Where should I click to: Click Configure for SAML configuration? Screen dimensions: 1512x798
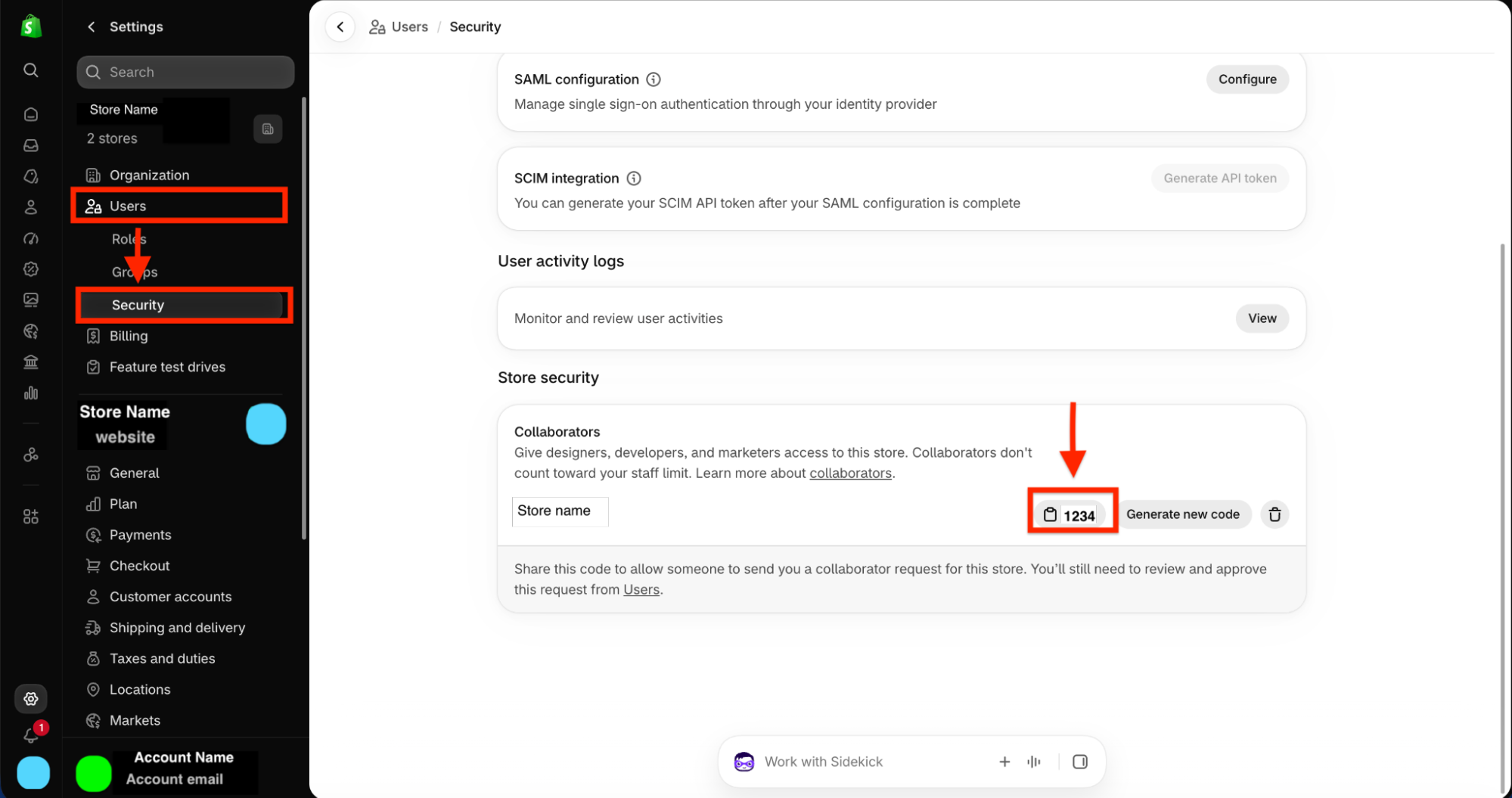1247,79
